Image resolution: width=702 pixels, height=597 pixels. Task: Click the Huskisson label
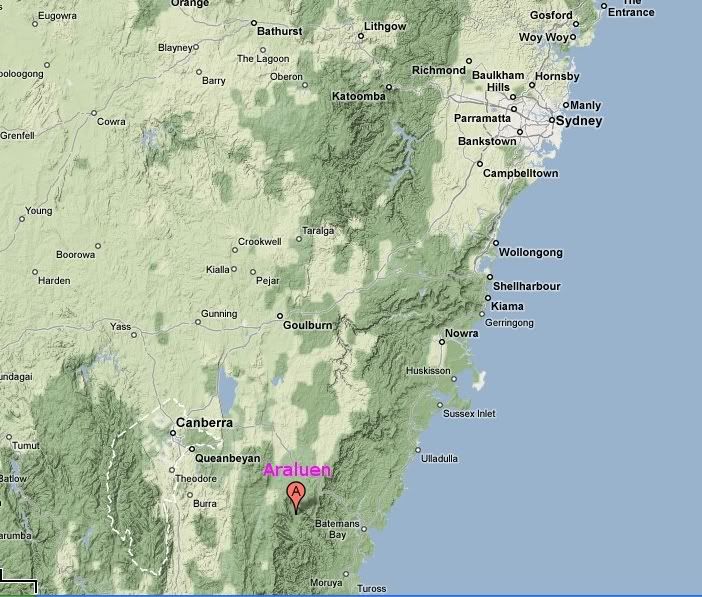(428, 371)
